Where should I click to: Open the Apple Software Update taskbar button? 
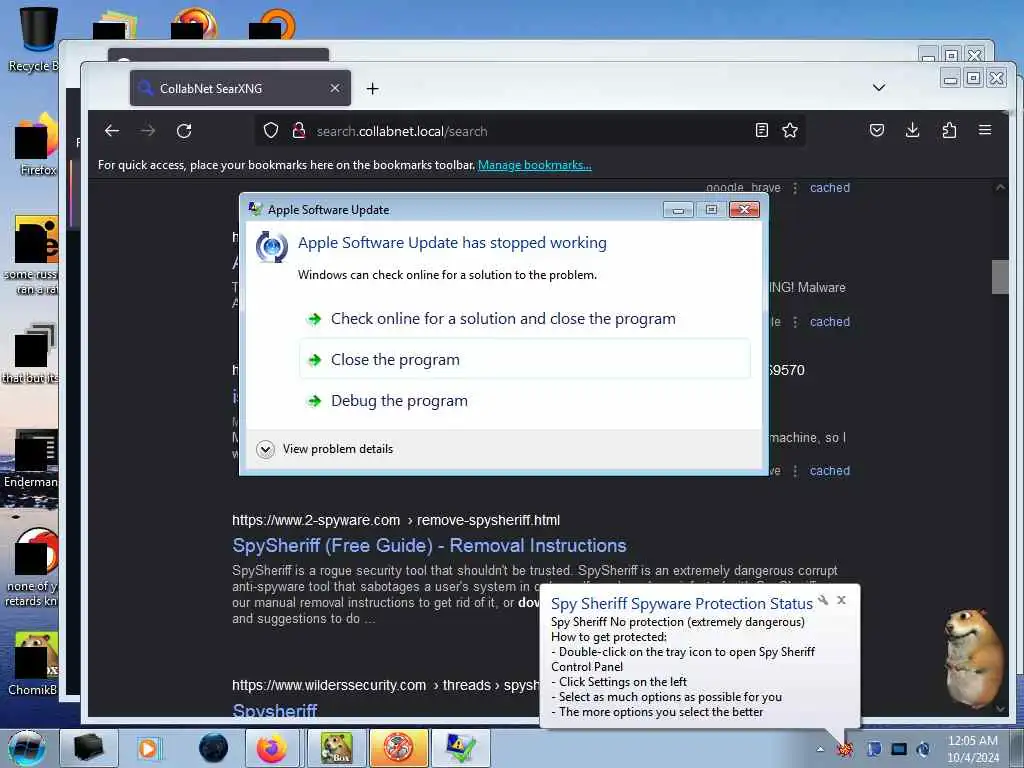tap(461, 748)
